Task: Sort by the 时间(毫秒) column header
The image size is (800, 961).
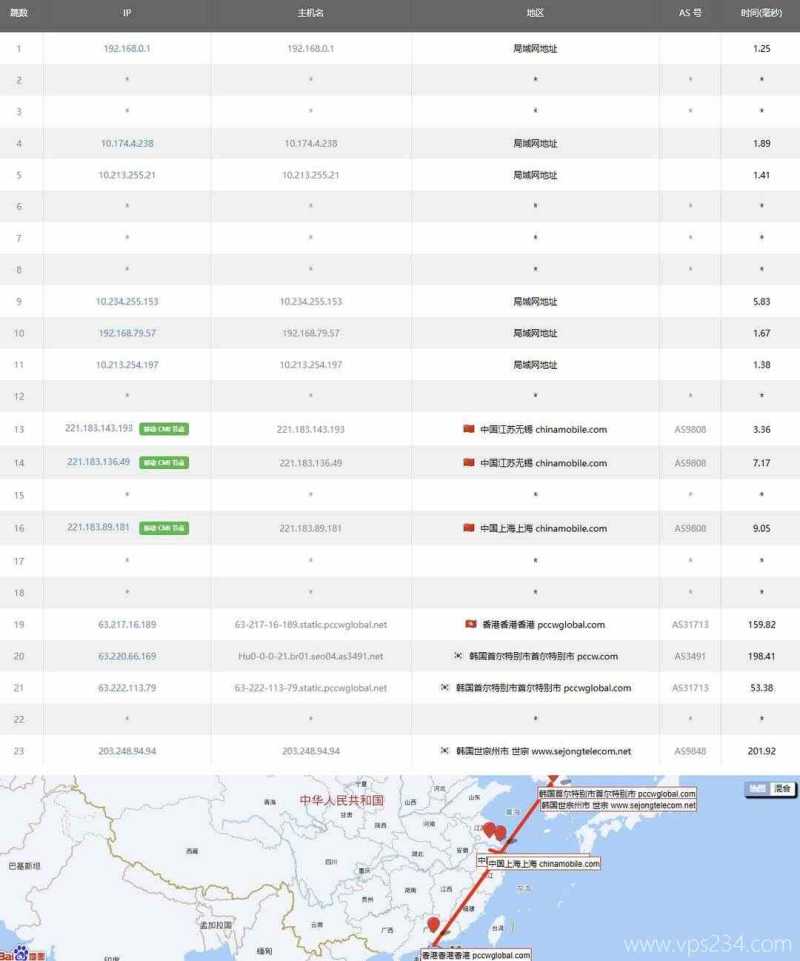Action: tap(761, 13)
